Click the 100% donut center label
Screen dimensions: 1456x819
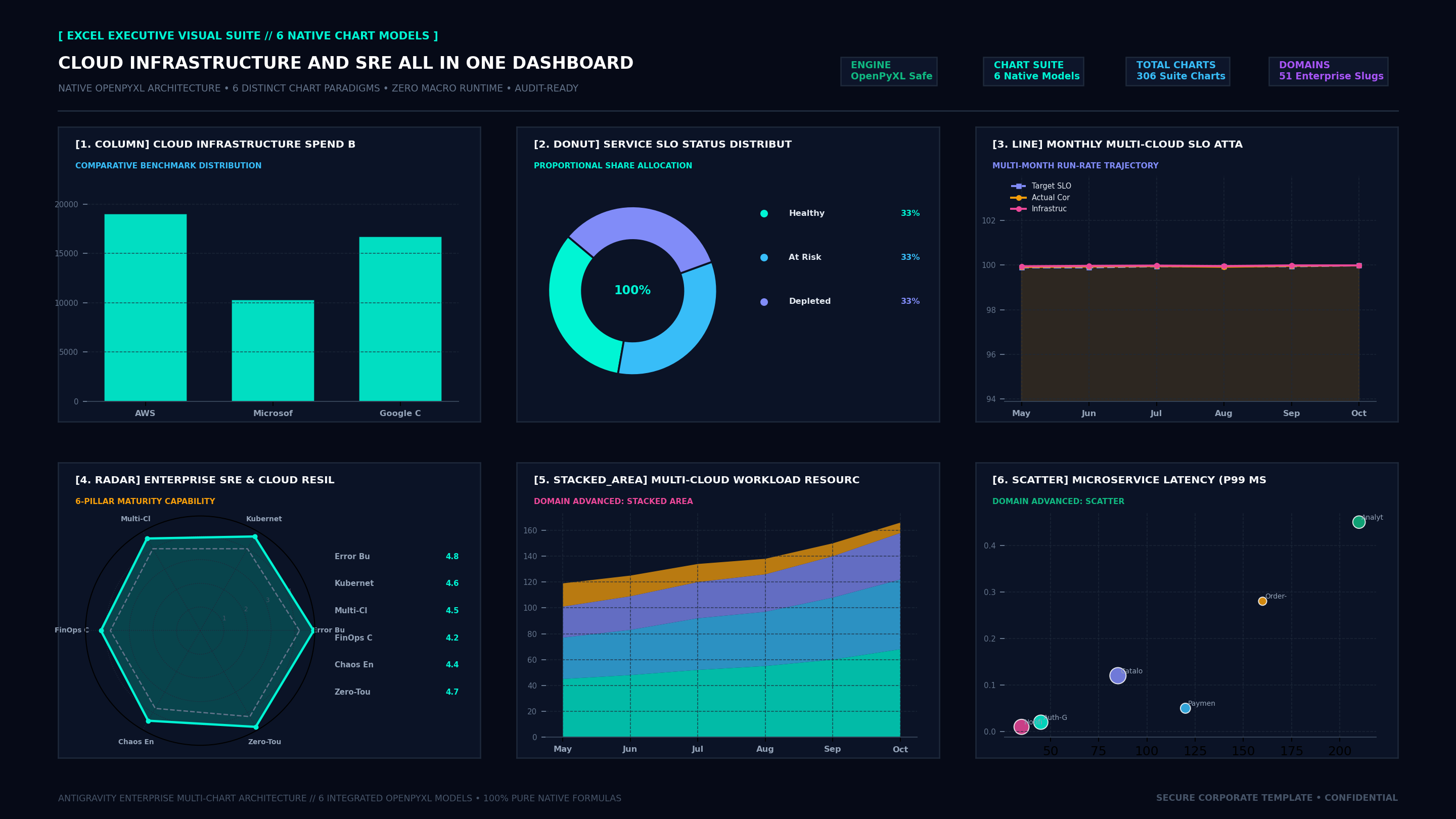tap(632, 291)
